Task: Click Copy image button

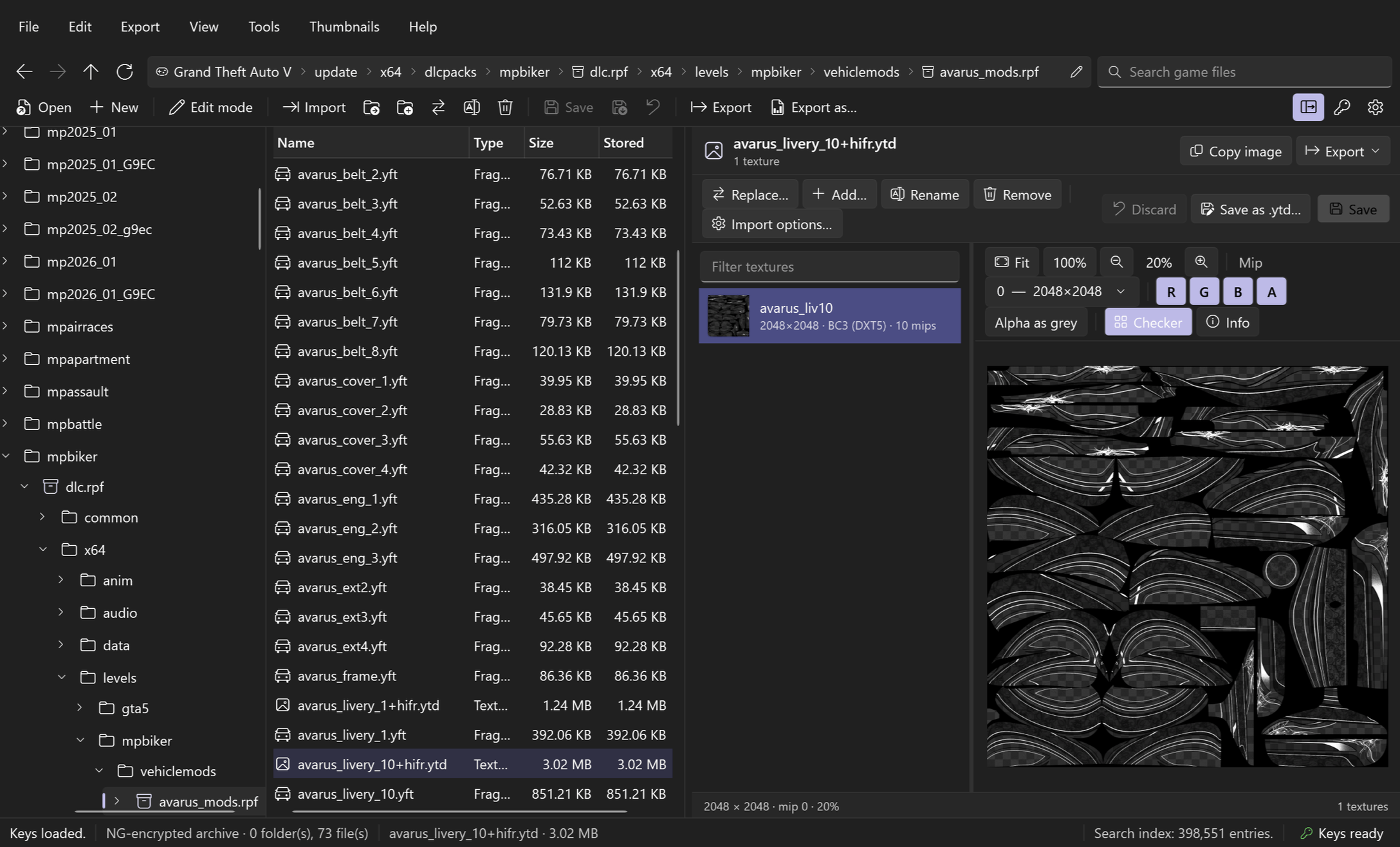Action: click(x=1235, y=151)
